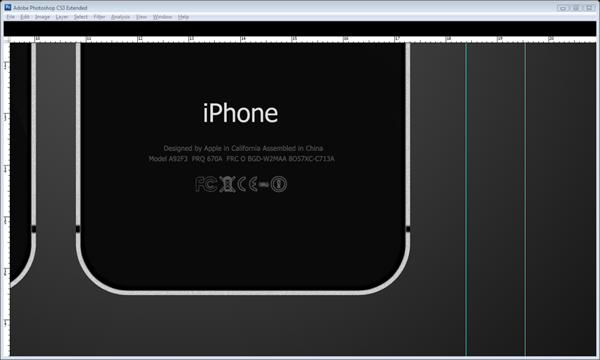The image size is (600, 360).
Task: Minimize the Photoshop window
Action: (563, 8)
